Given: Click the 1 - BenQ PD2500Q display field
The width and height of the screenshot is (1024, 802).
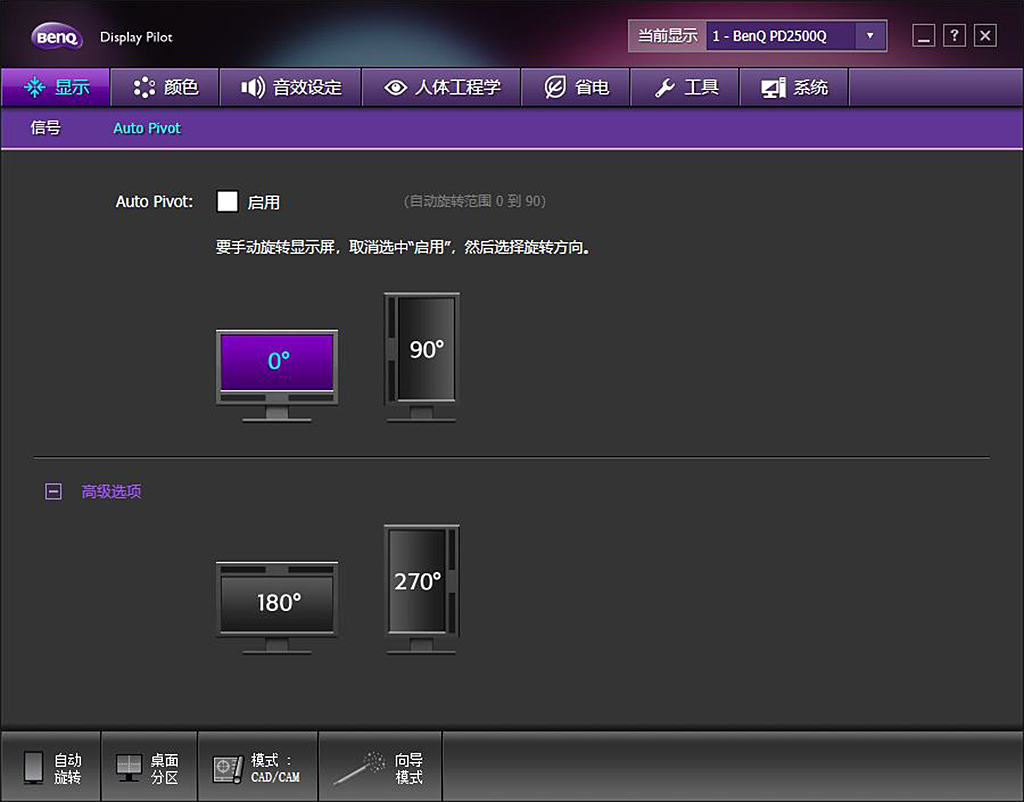Looking at the screenshot, I should (x=781, y=36).
